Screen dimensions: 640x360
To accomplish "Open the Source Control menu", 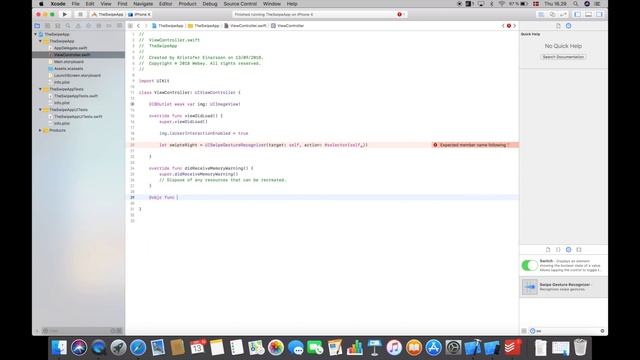I will click(x=240, y=4).
